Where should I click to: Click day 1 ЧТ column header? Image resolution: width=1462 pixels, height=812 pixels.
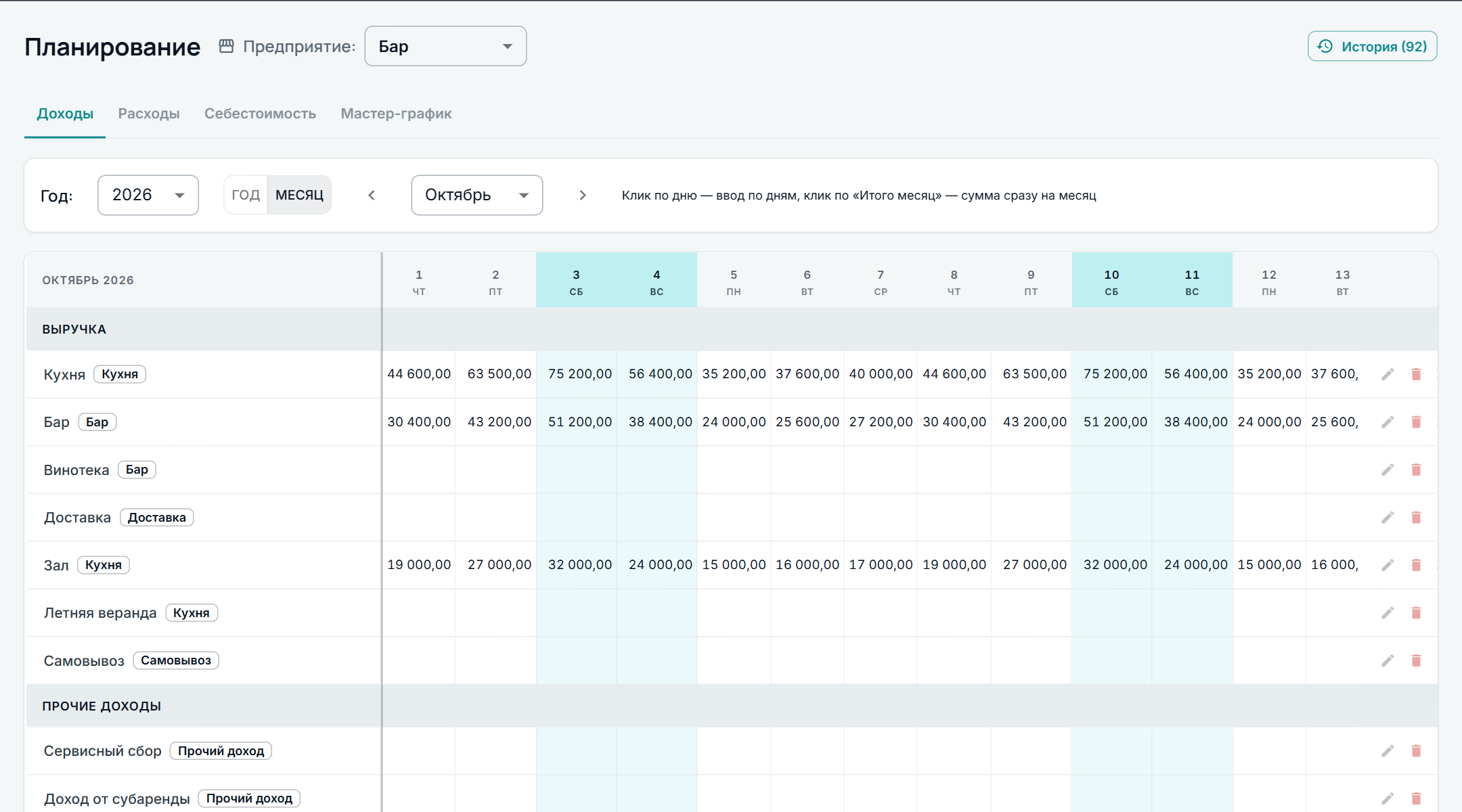click(419, 281)
